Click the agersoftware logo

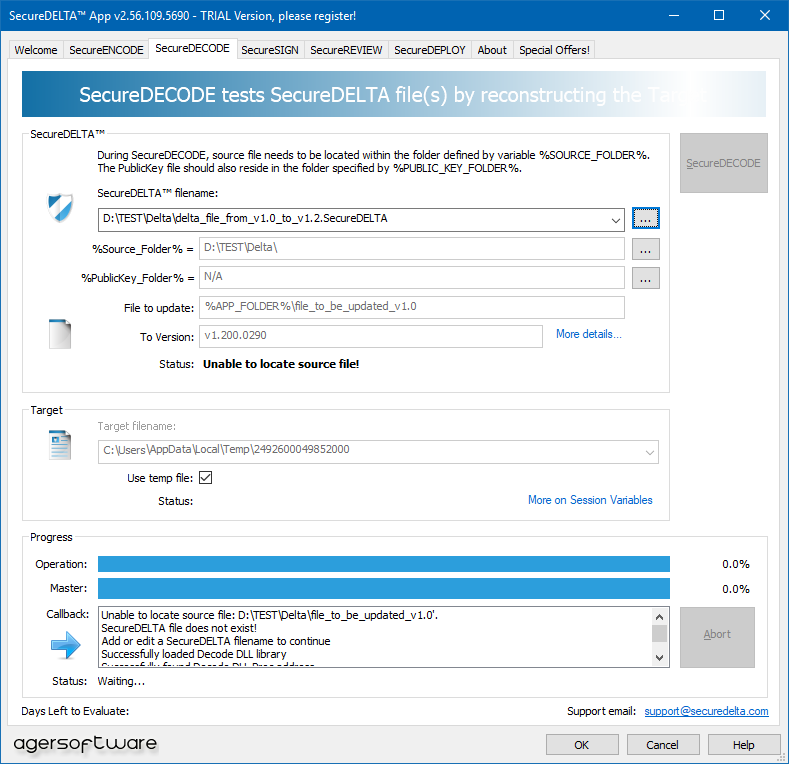click(85, 743)
